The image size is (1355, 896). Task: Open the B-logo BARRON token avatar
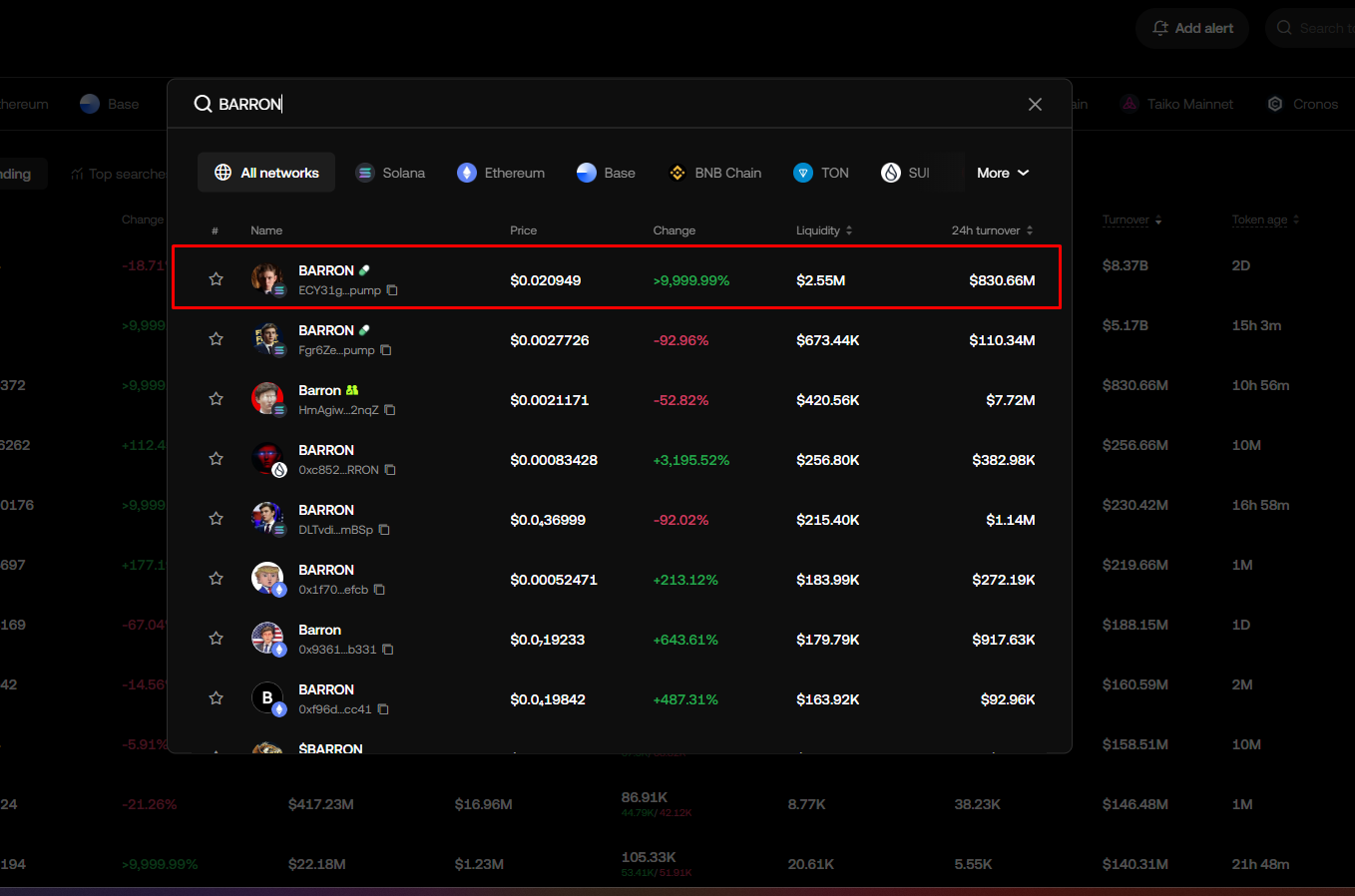[x=267, y=698]
